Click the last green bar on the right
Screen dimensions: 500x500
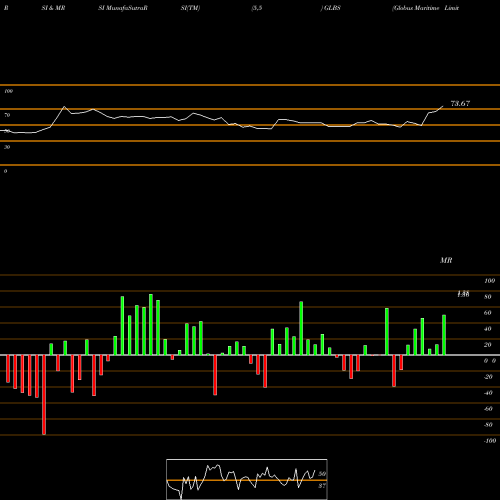tap(444, 335)
